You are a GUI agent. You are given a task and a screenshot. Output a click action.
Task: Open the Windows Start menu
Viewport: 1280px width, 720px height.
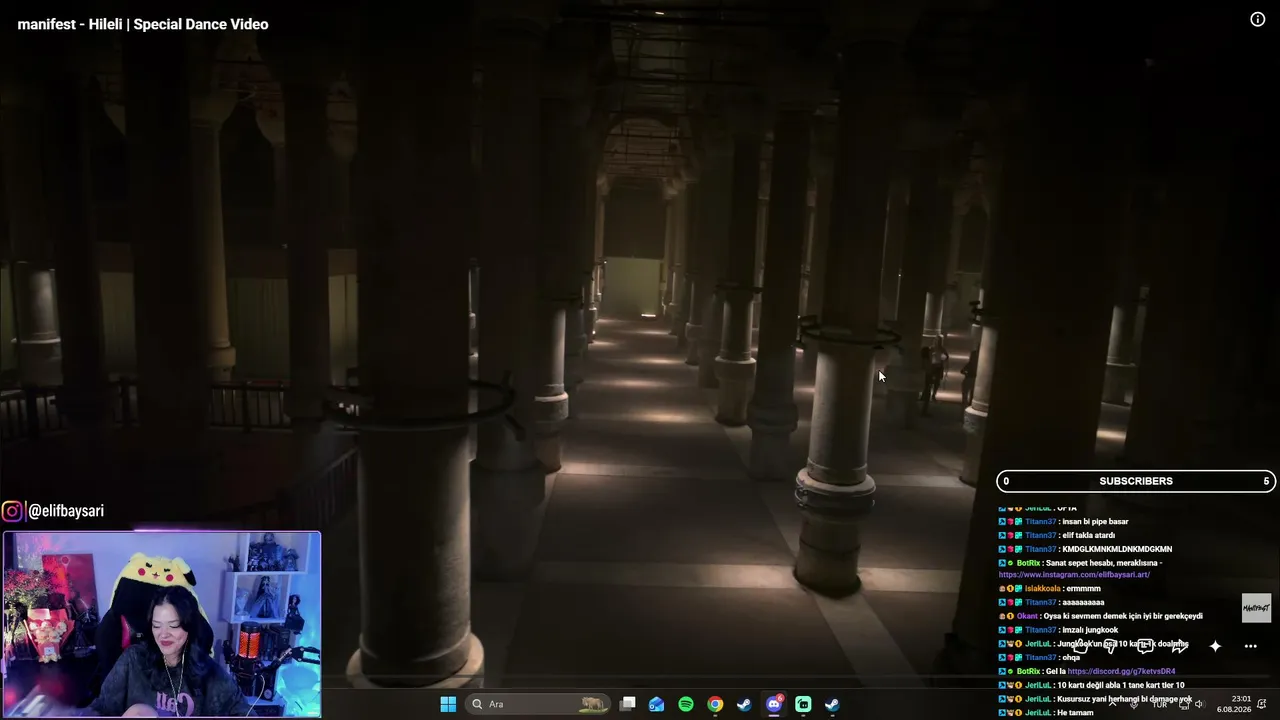(448, 704)
